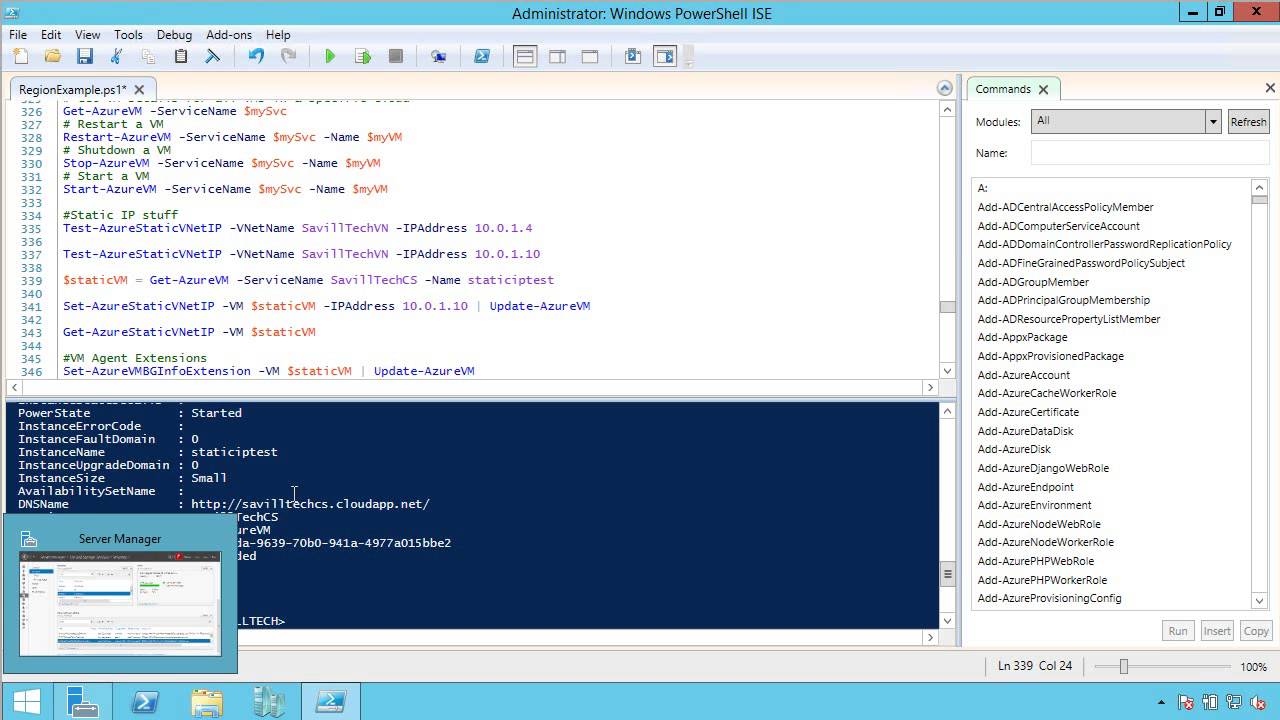1280x720 pixels.
Task: Select Add-AzureAccount in the commands list
Action: [x=1023, y=375]
